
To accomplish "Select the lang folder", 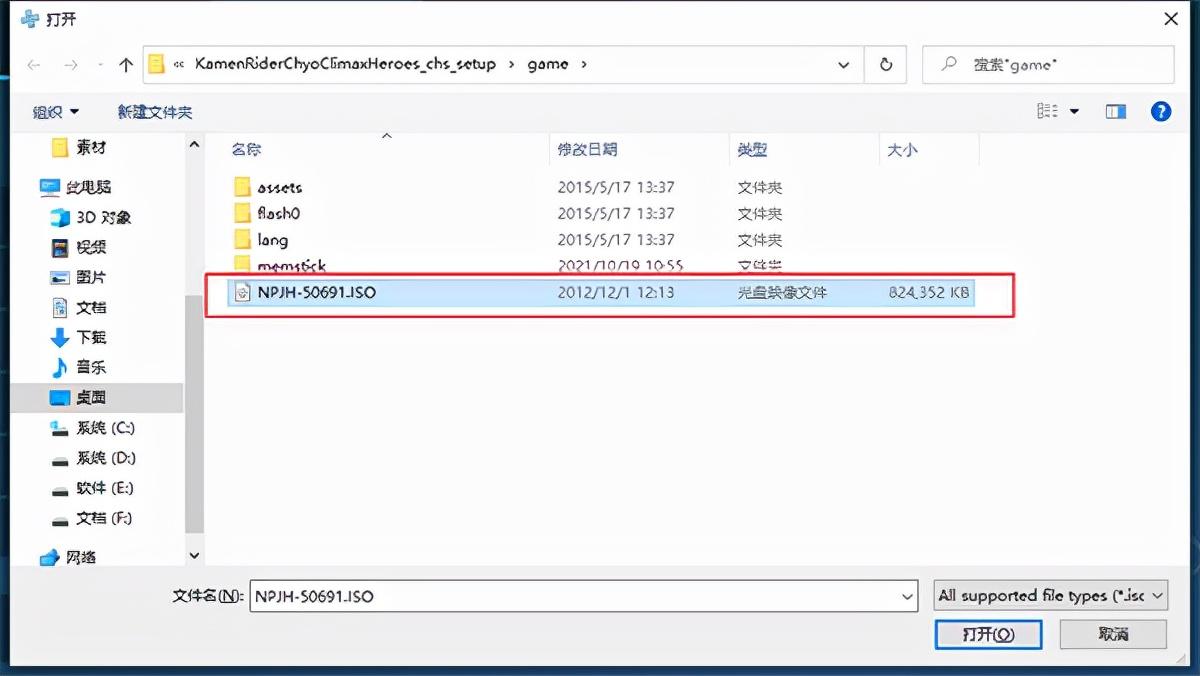I will (x=261, y=240).
